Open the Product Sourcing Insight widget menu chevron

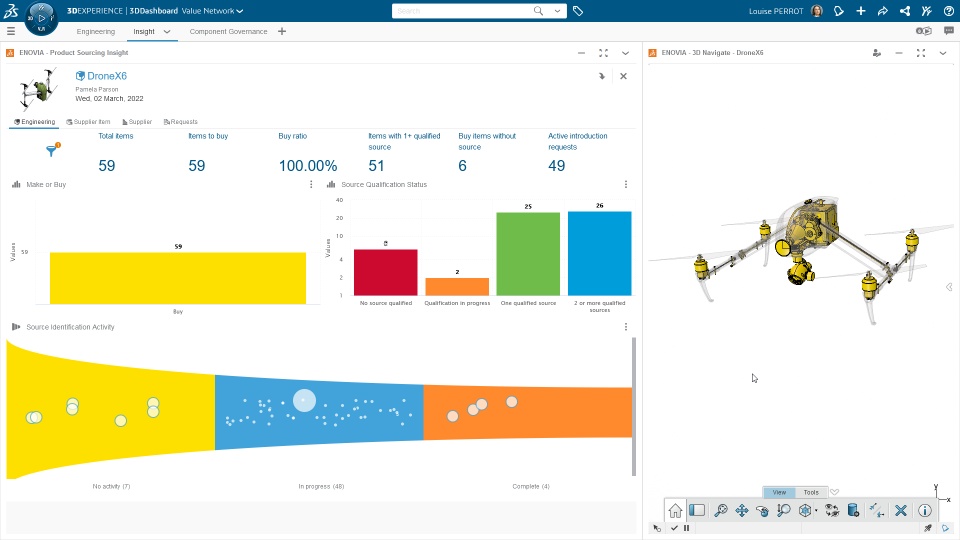tap(625, 53)
